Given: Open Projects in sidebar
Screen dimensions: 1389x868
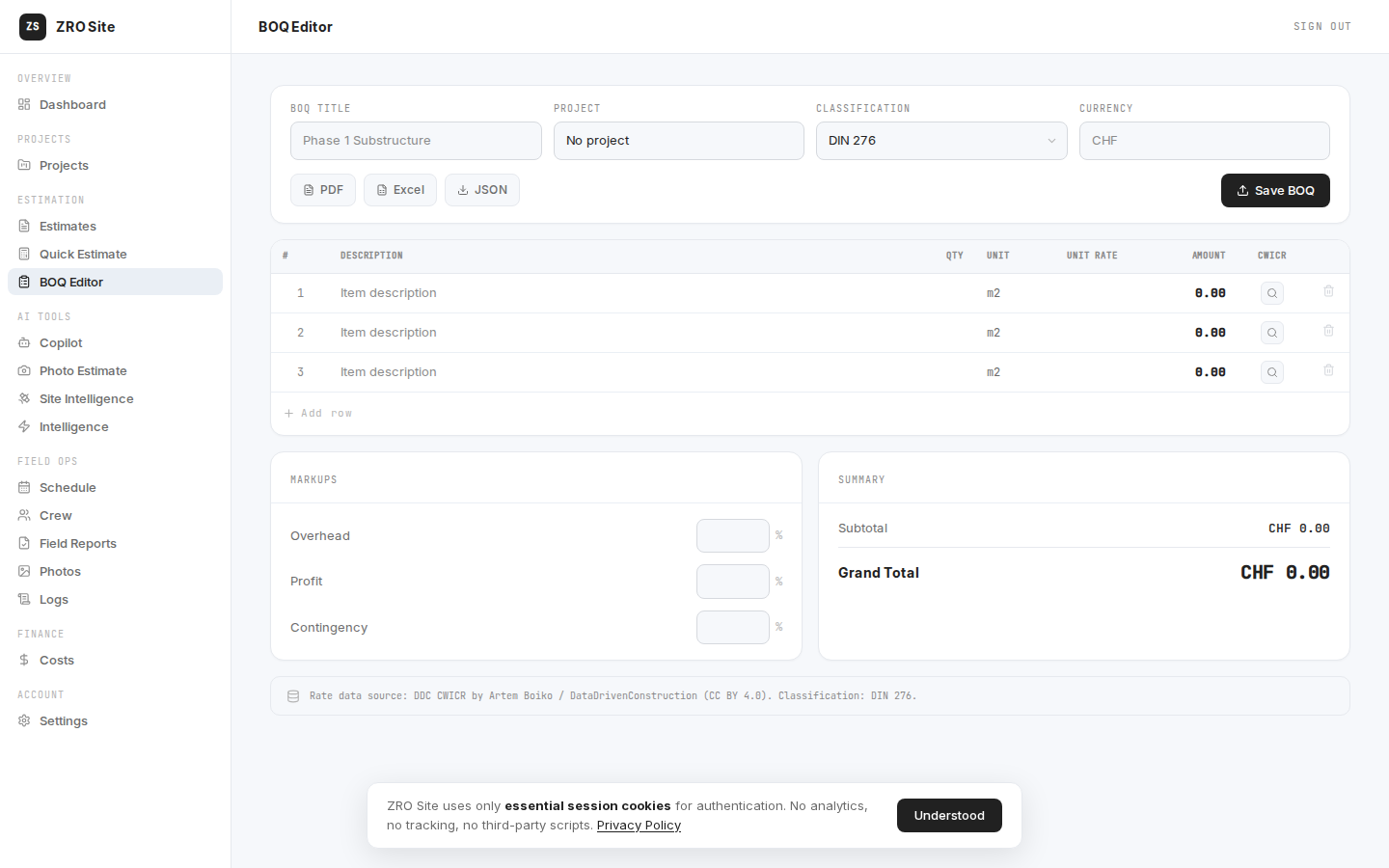Looking at the screenshot, I should tap(115, 165).
